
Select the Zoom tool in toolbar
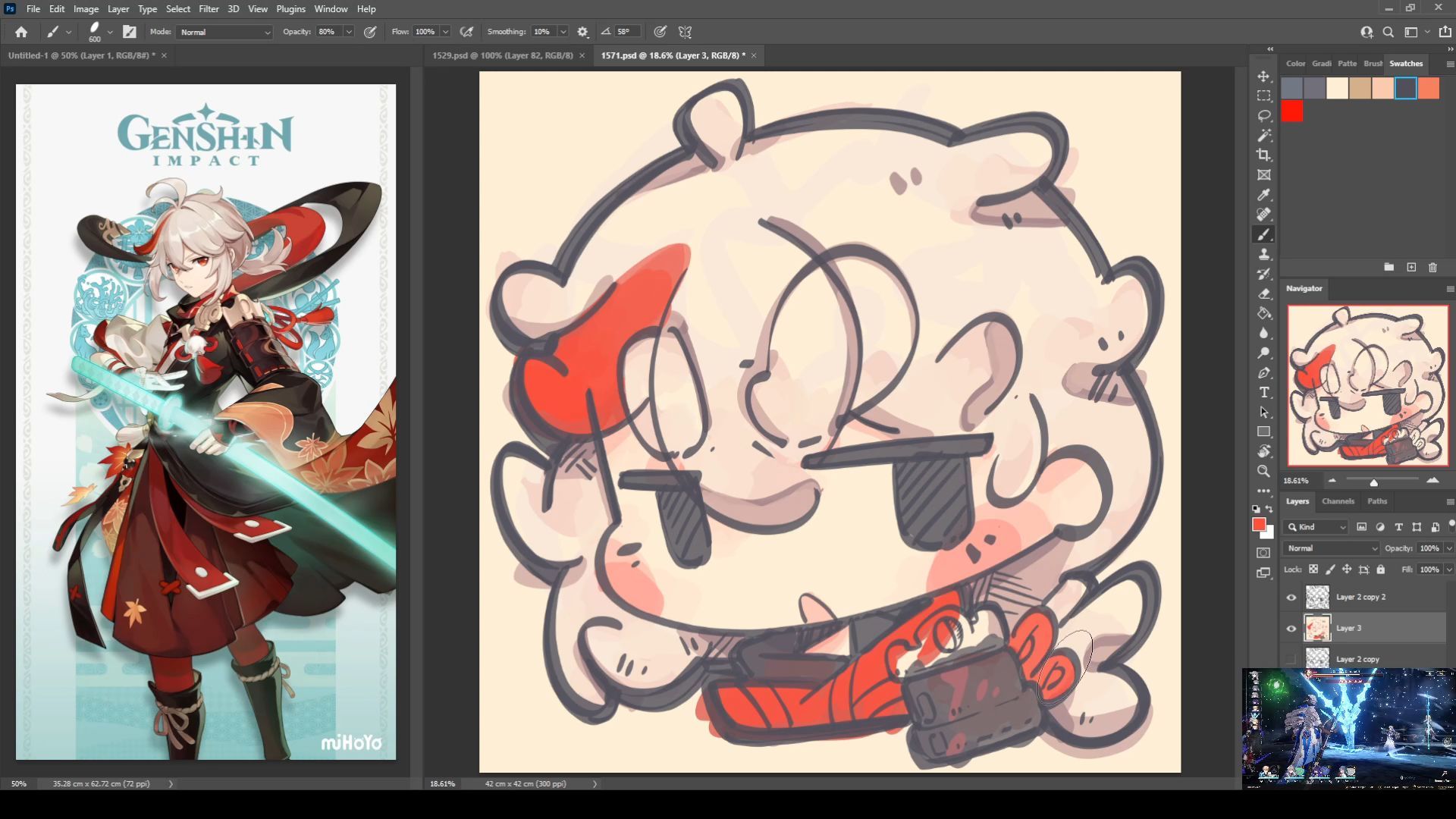coord(1263,471)
